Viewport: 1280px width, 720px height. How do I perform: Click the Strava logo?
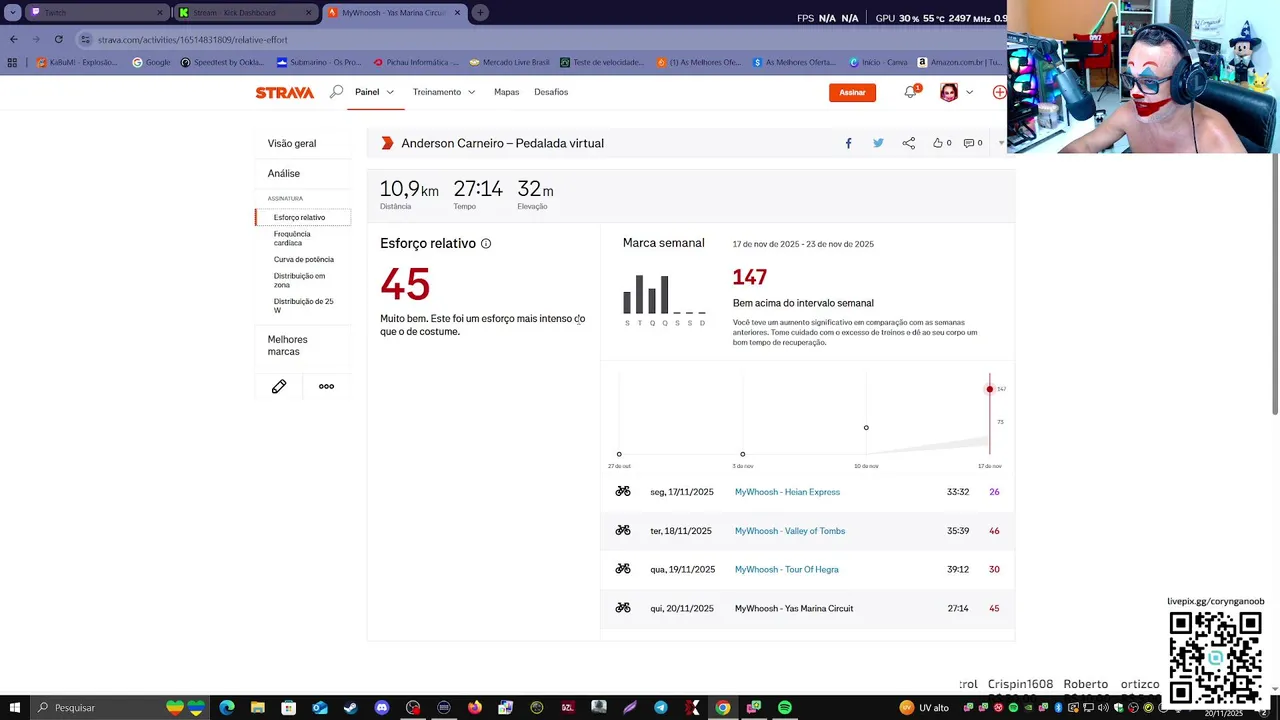tap(284, 92)
